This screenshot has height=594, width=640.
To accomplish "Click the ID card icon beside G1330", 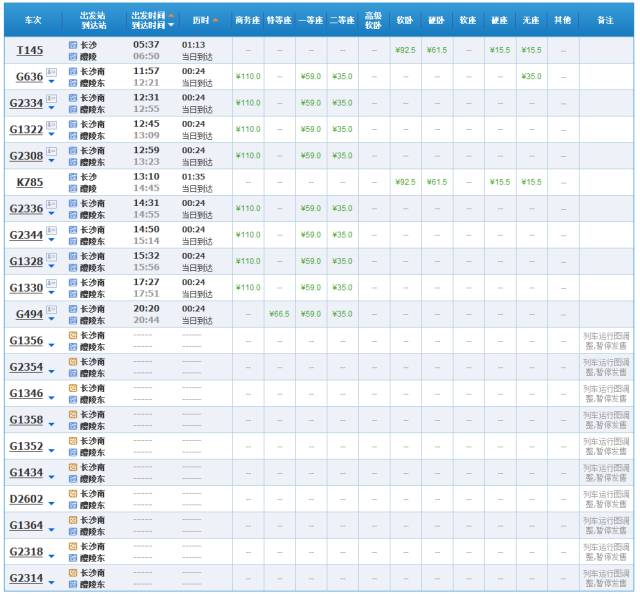I will [x=51, y=283].
